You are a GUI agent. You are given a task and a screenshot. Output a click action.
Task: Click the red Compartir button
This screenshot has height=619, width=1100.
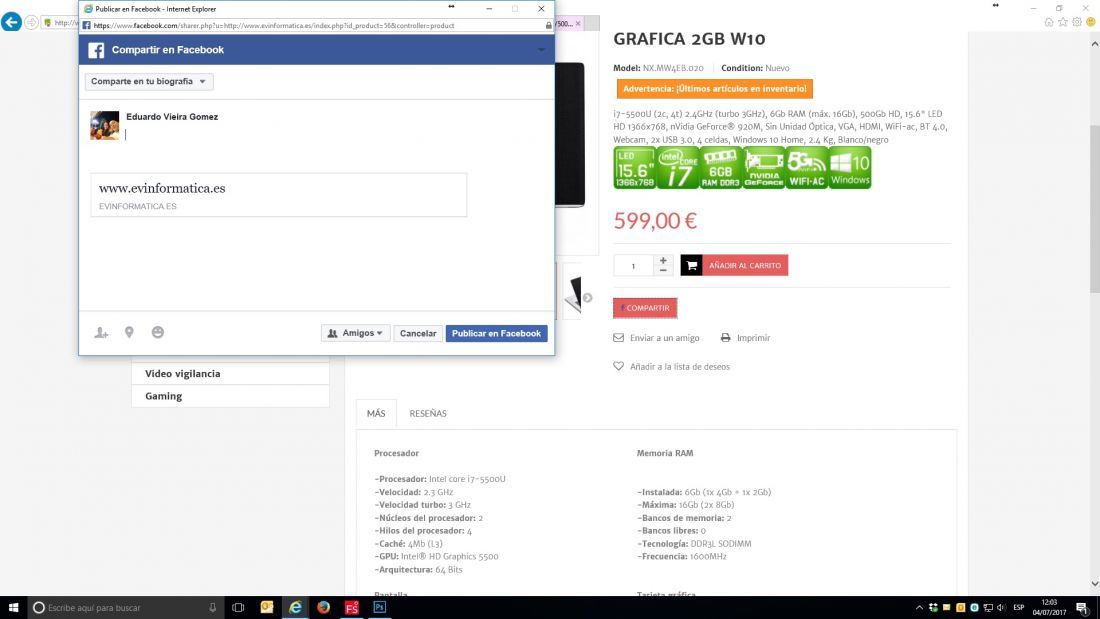(645, 308)
